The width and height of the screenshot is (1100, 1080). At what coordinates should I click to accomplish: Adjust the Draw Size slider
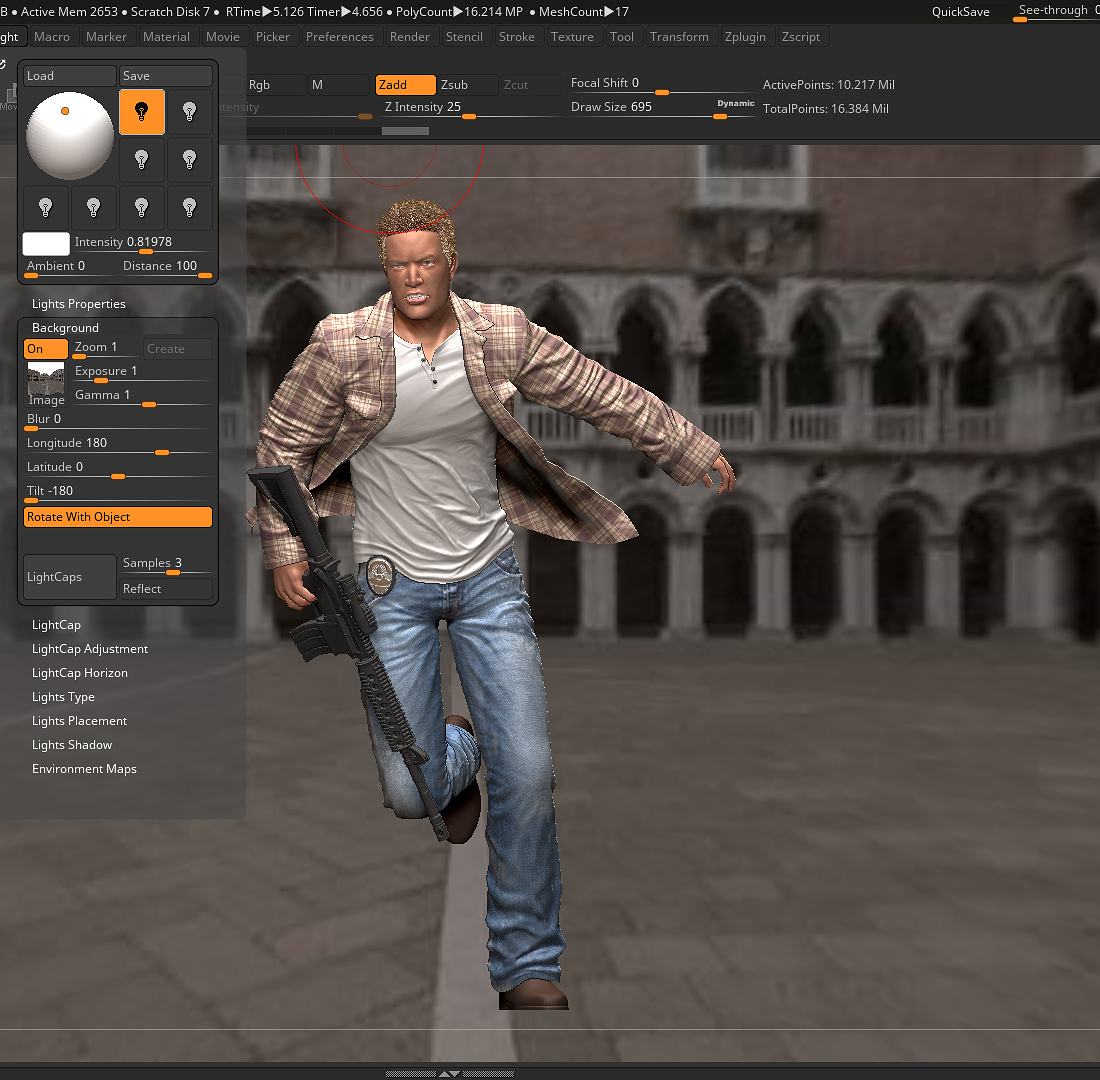point(662,109)
